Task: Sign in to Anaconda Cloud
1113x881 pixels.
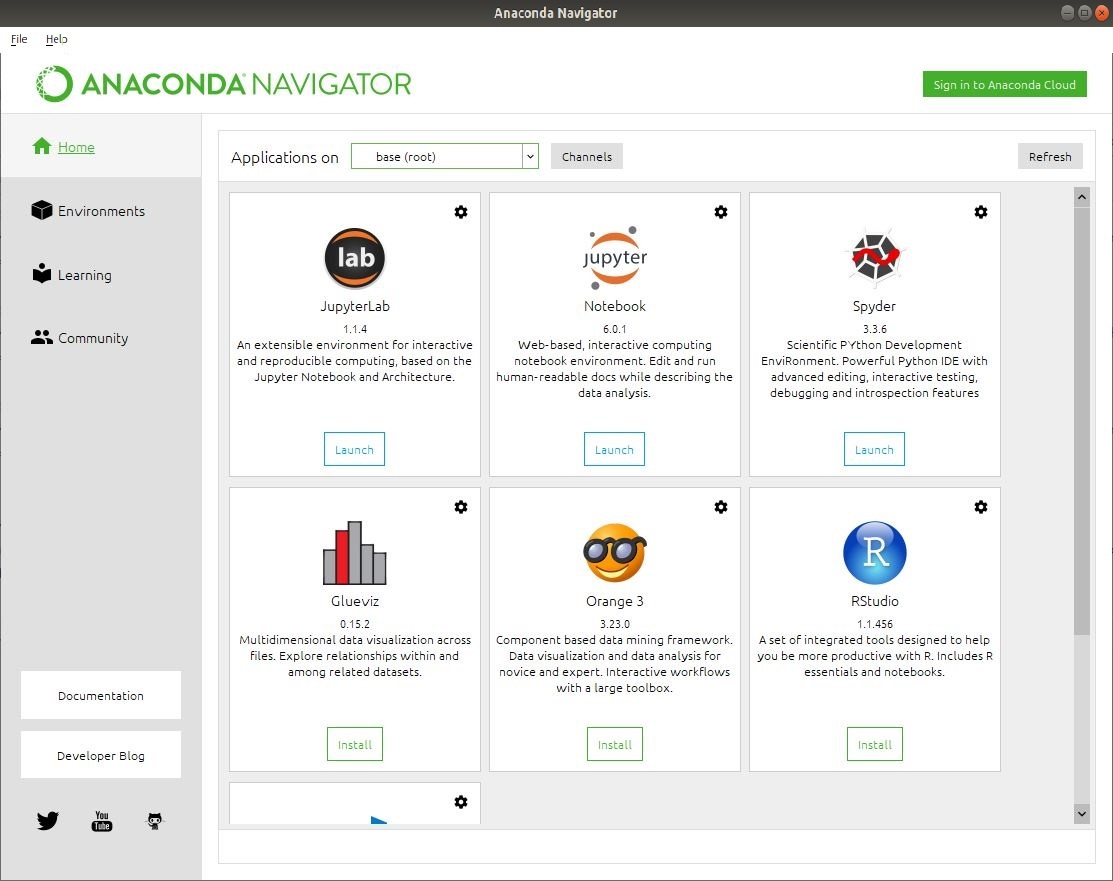Action: pyautogui.click(x=1004, y=84)
